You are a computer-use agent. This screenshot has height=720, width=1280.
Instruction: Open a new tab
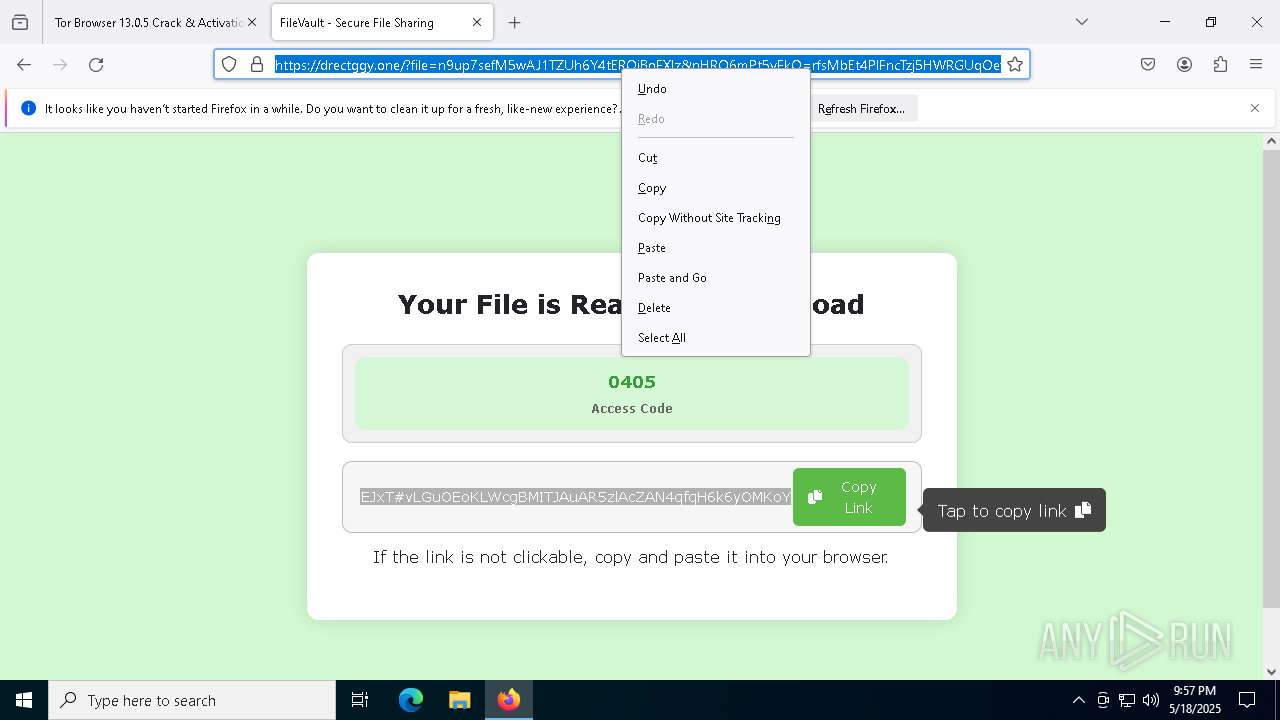[514, 22]
